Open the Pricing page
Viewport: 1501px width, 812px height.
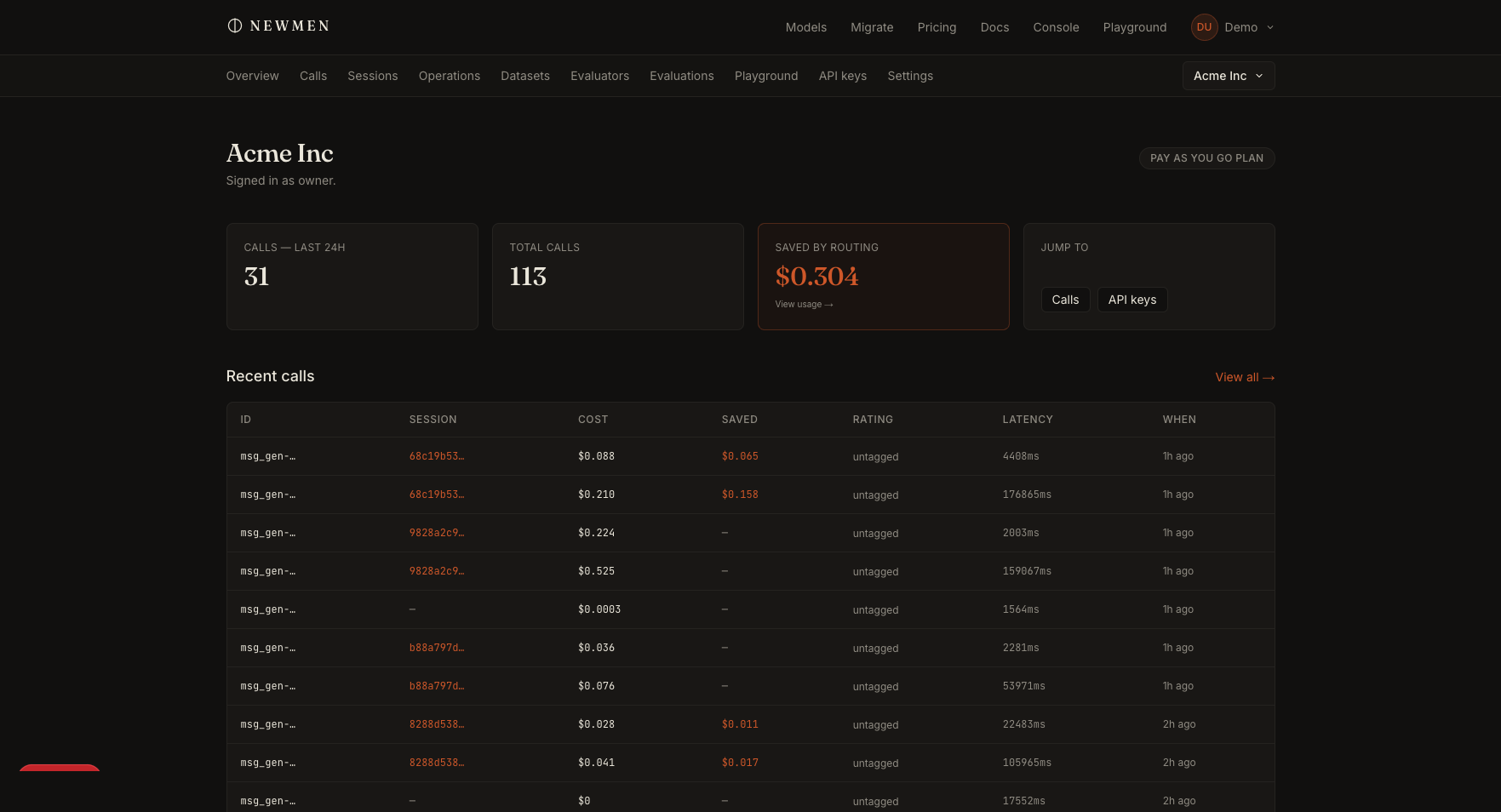(937, 27)
